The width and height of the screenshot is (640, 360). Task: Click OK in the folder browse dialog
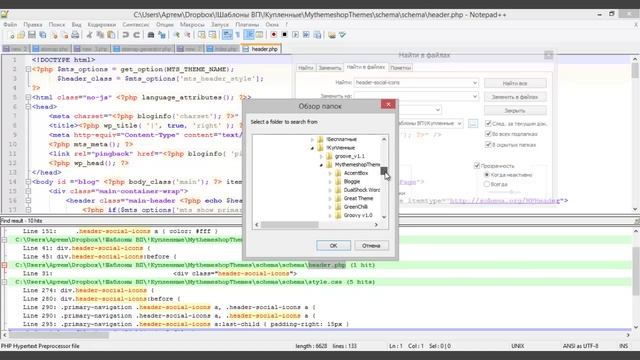(x=333, y=246)
